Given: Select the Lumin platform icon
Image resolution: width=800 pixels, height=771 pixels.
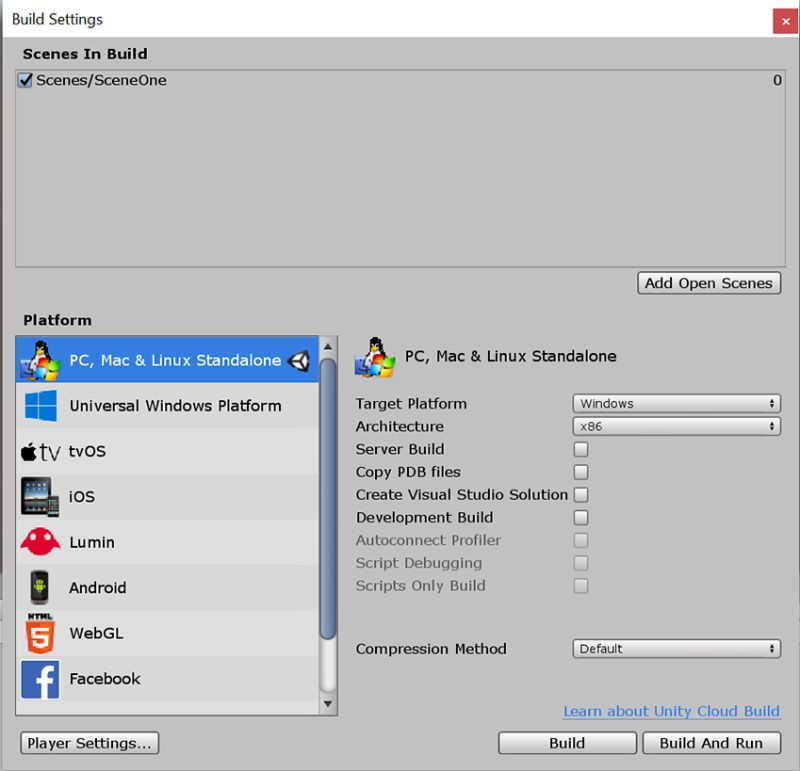Looking at the screenshot, I should [x=38, y=542].
